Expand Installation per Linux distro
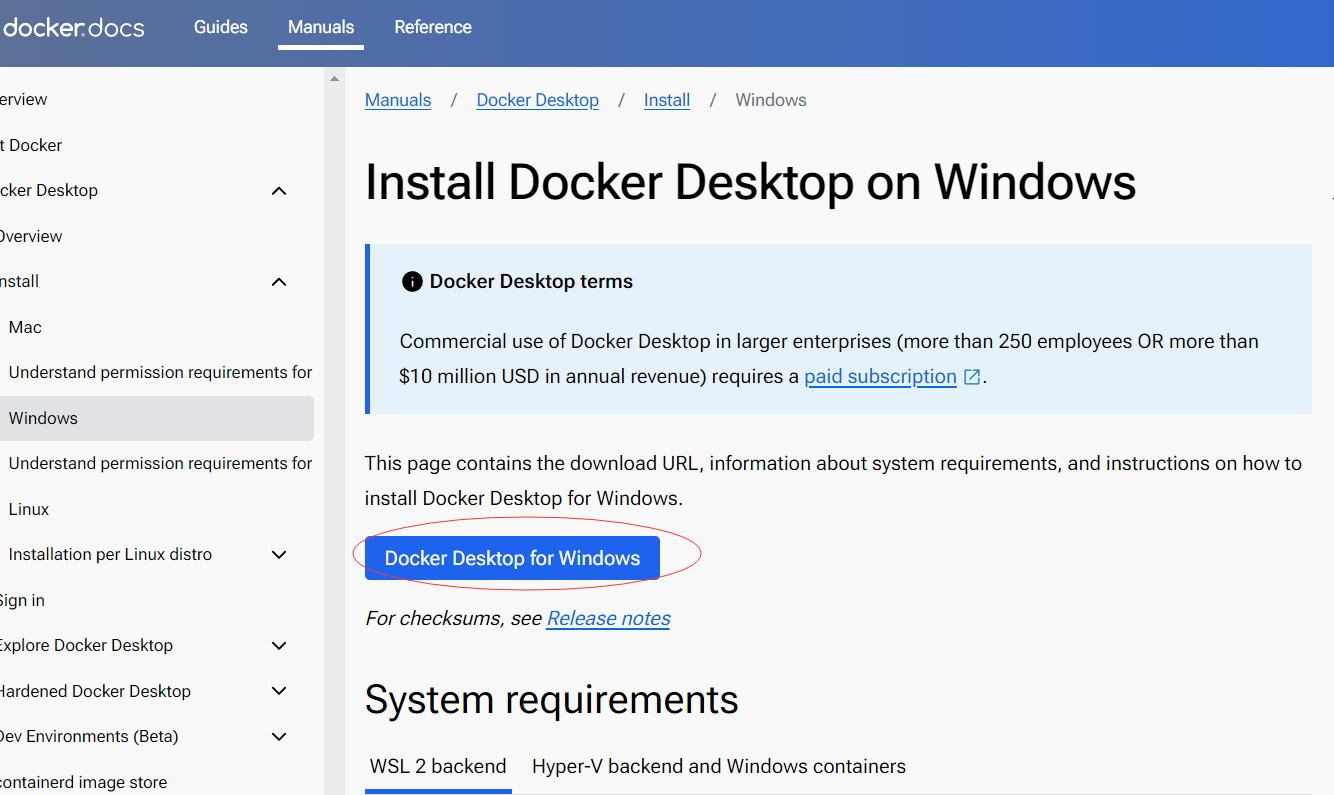 tap(279, 555)
